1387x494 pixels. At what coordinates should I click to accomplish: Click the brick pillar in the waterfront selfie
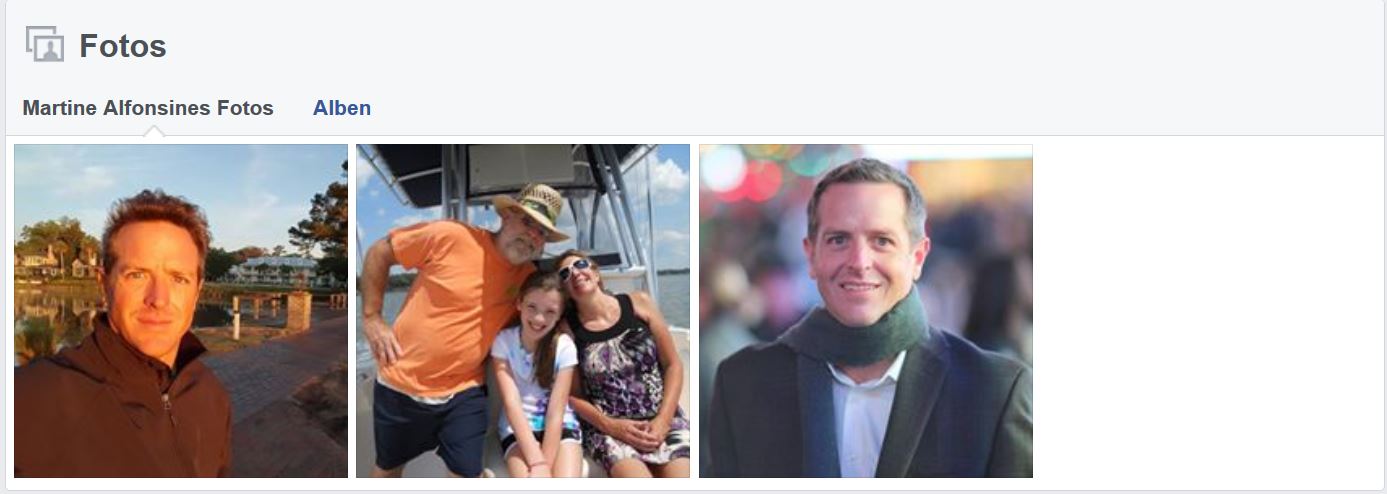[x=298, y=310]
